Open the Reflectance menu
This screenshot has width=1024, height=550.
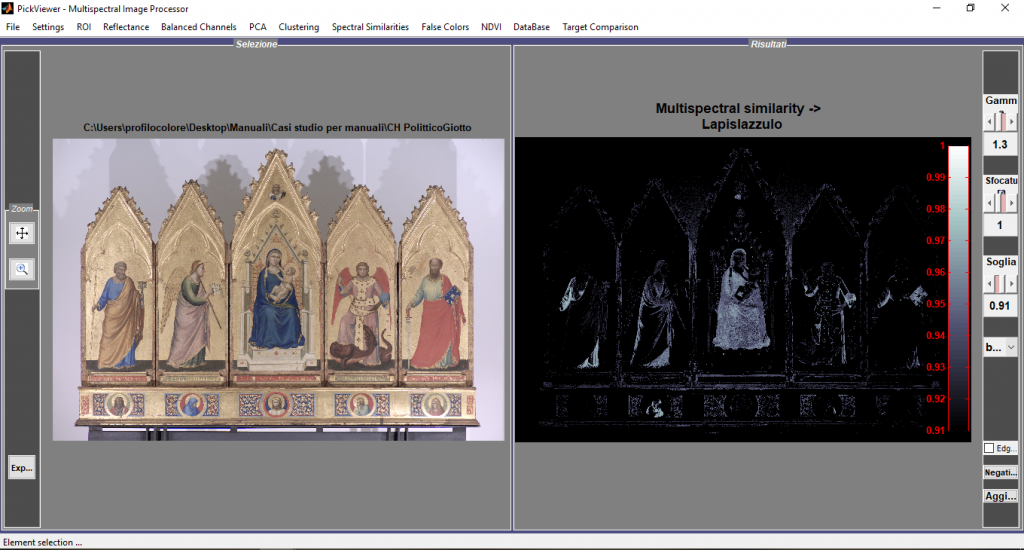click(x=126, y=27)
